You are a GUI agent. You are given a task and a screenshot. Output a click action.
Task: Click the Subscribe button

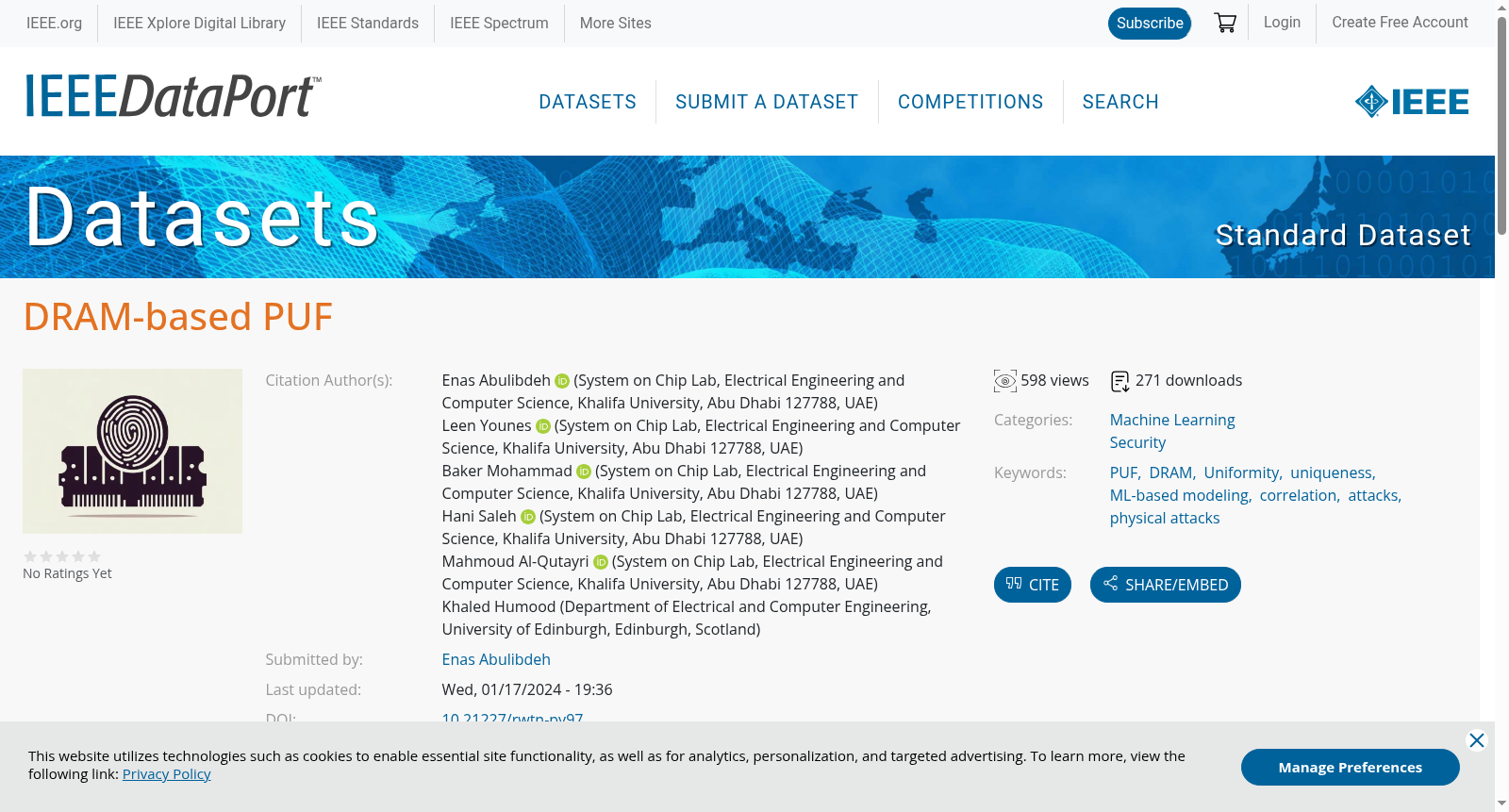1150,24
